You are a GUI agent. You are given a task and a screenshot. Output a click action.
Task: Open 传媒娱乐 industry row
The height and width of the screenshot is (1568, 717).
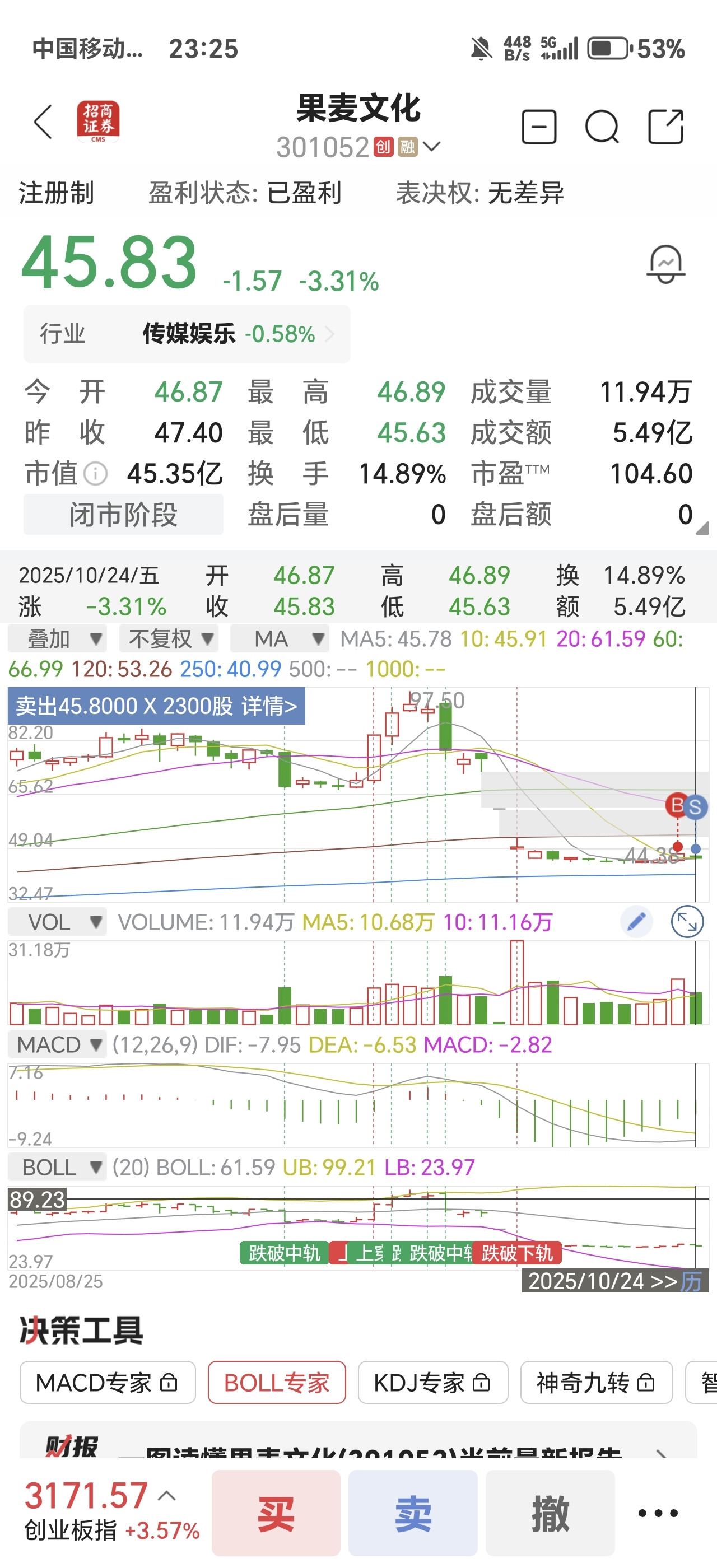point(187,334)
